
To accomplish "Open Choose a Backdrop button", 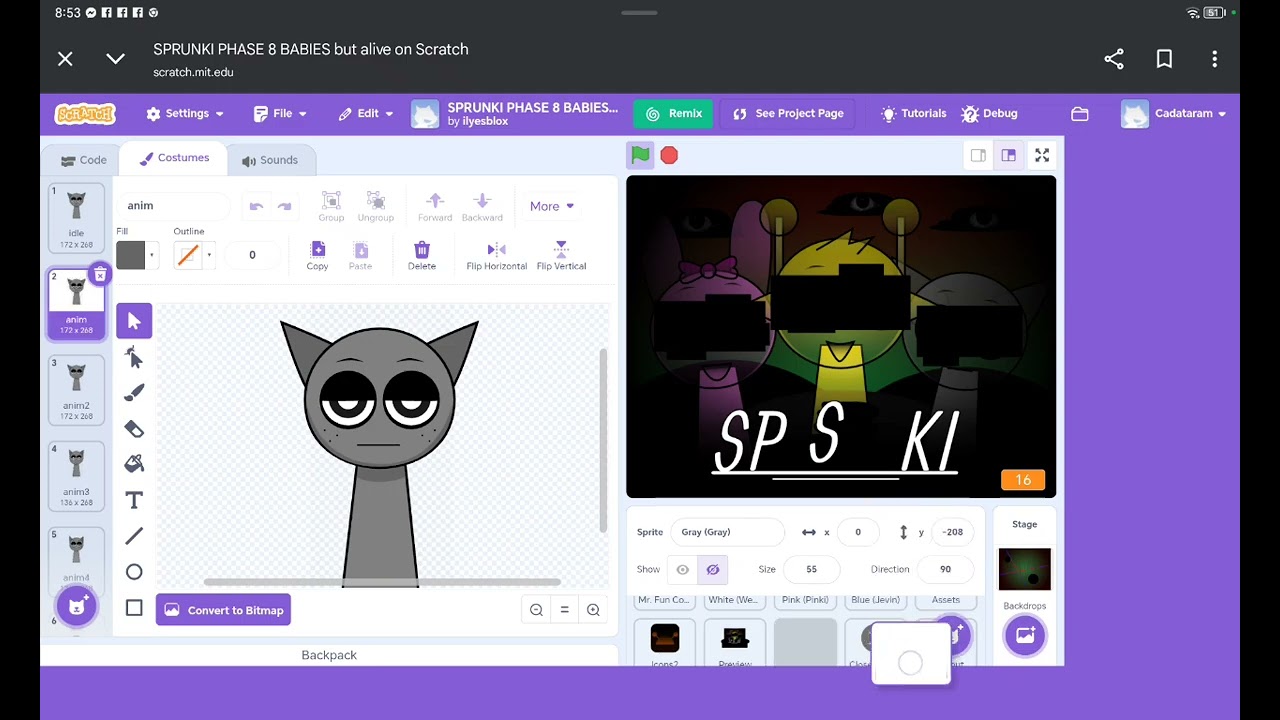I will click(x=1025, y=635).
